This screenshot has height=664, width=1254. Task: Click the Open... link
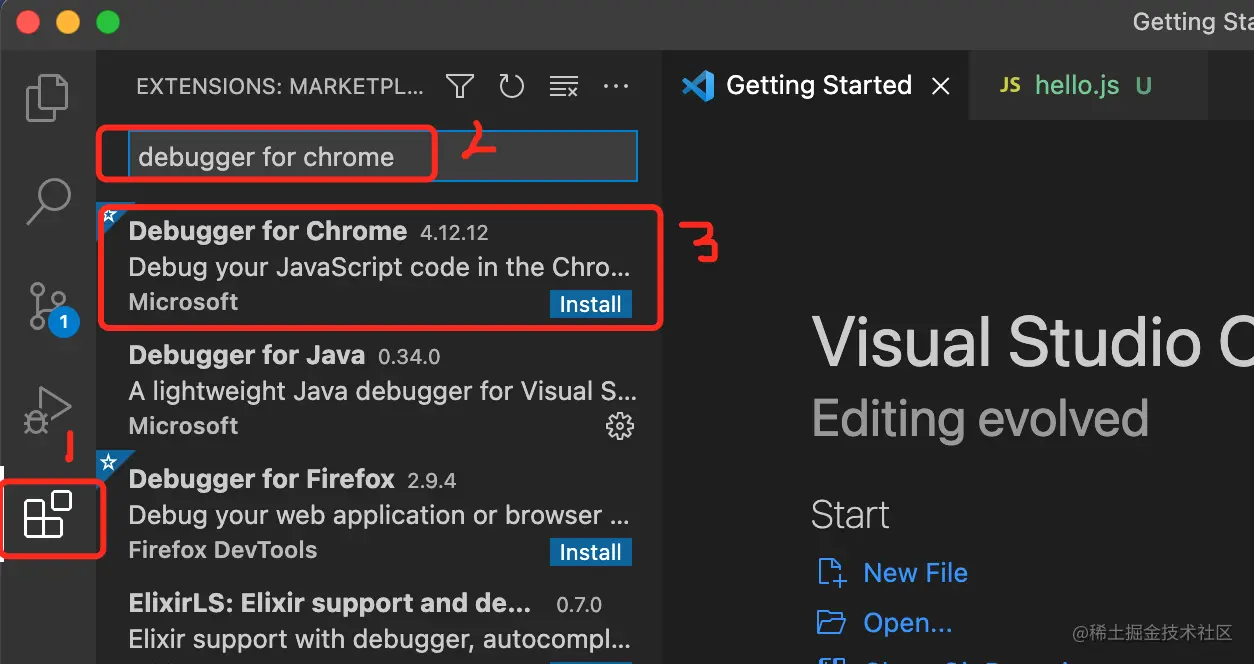pos(907,623)
